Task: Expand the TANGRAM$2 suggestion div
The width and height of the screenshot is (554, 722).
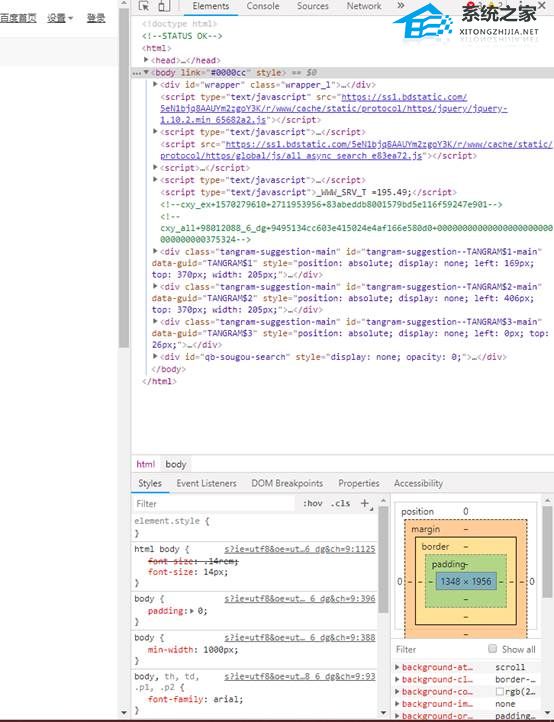Action: [155, 286]
